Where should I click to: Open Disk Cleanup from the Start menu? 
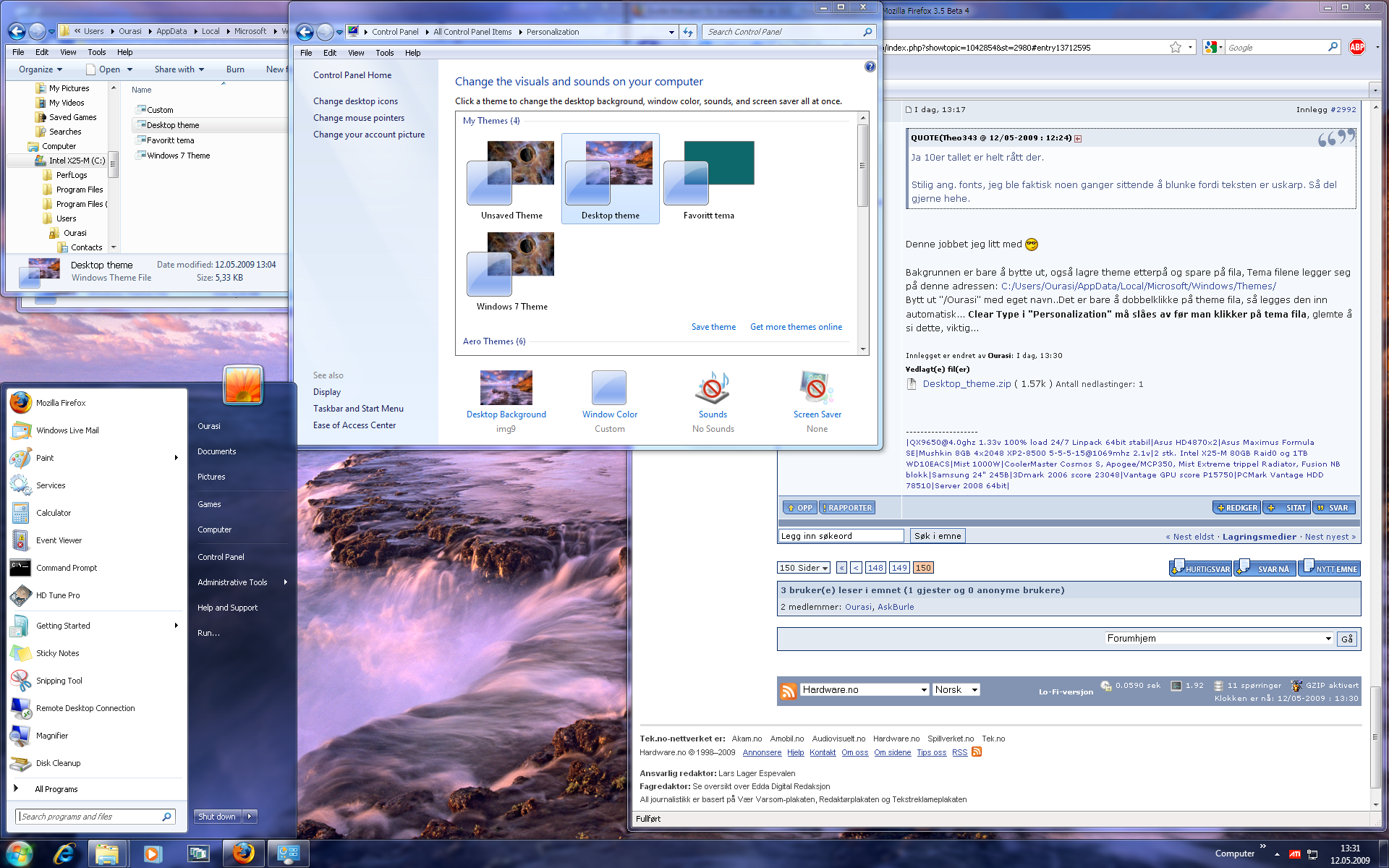click(x=59, y=763)
